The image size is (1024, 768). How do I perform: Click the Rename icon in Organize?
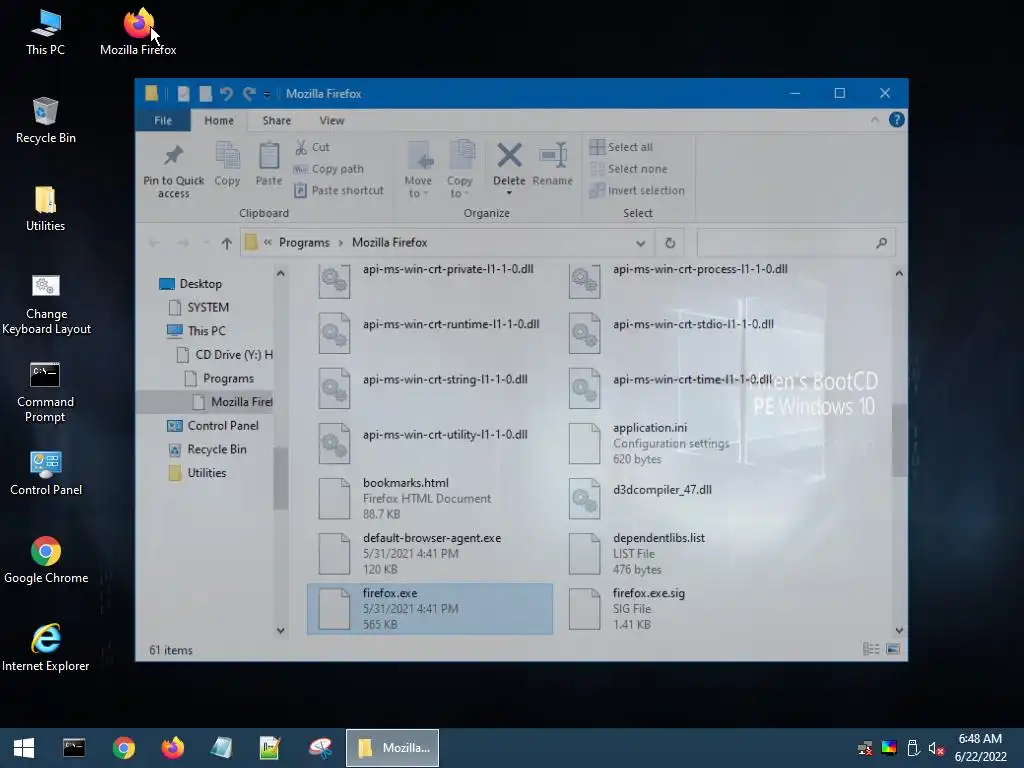pyautogui.click(x=552, y=156)
